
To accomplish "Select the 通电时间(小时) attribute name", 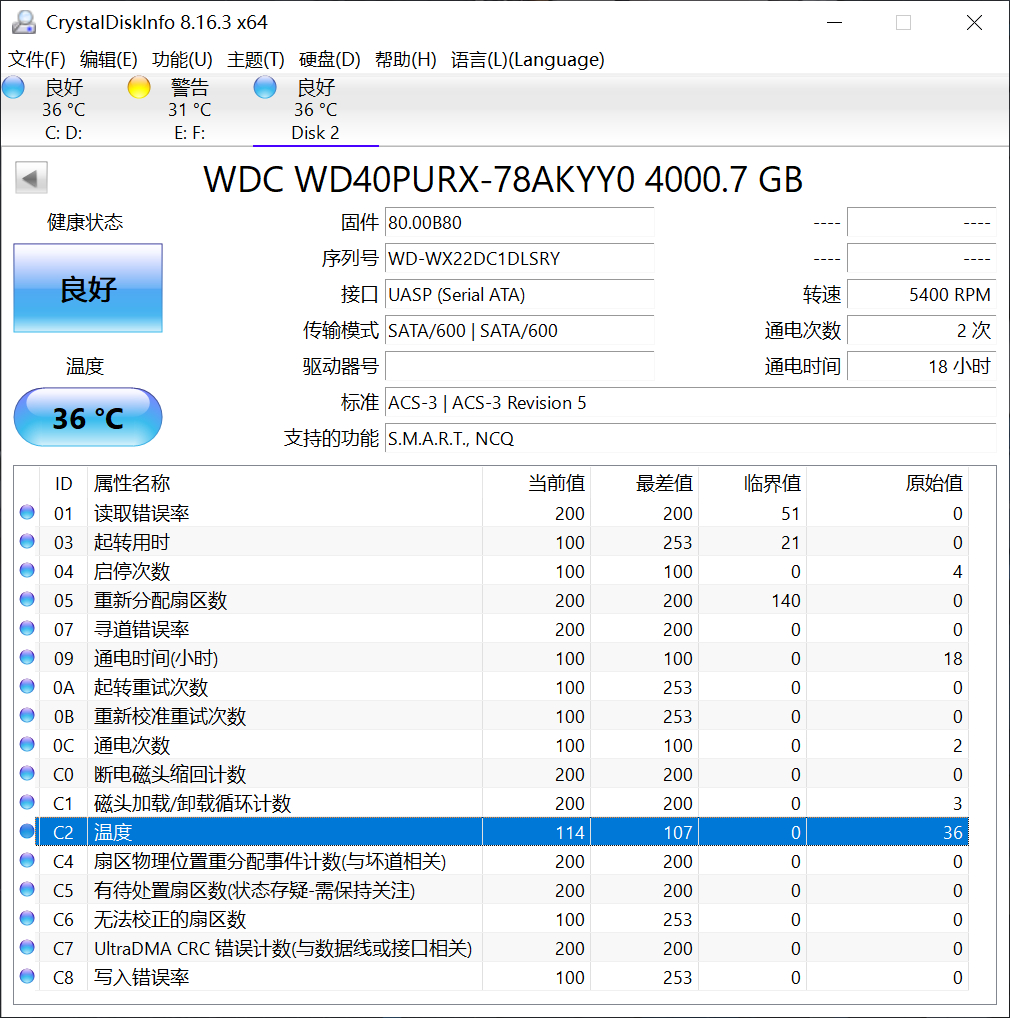I will click(x=156, y=658).
